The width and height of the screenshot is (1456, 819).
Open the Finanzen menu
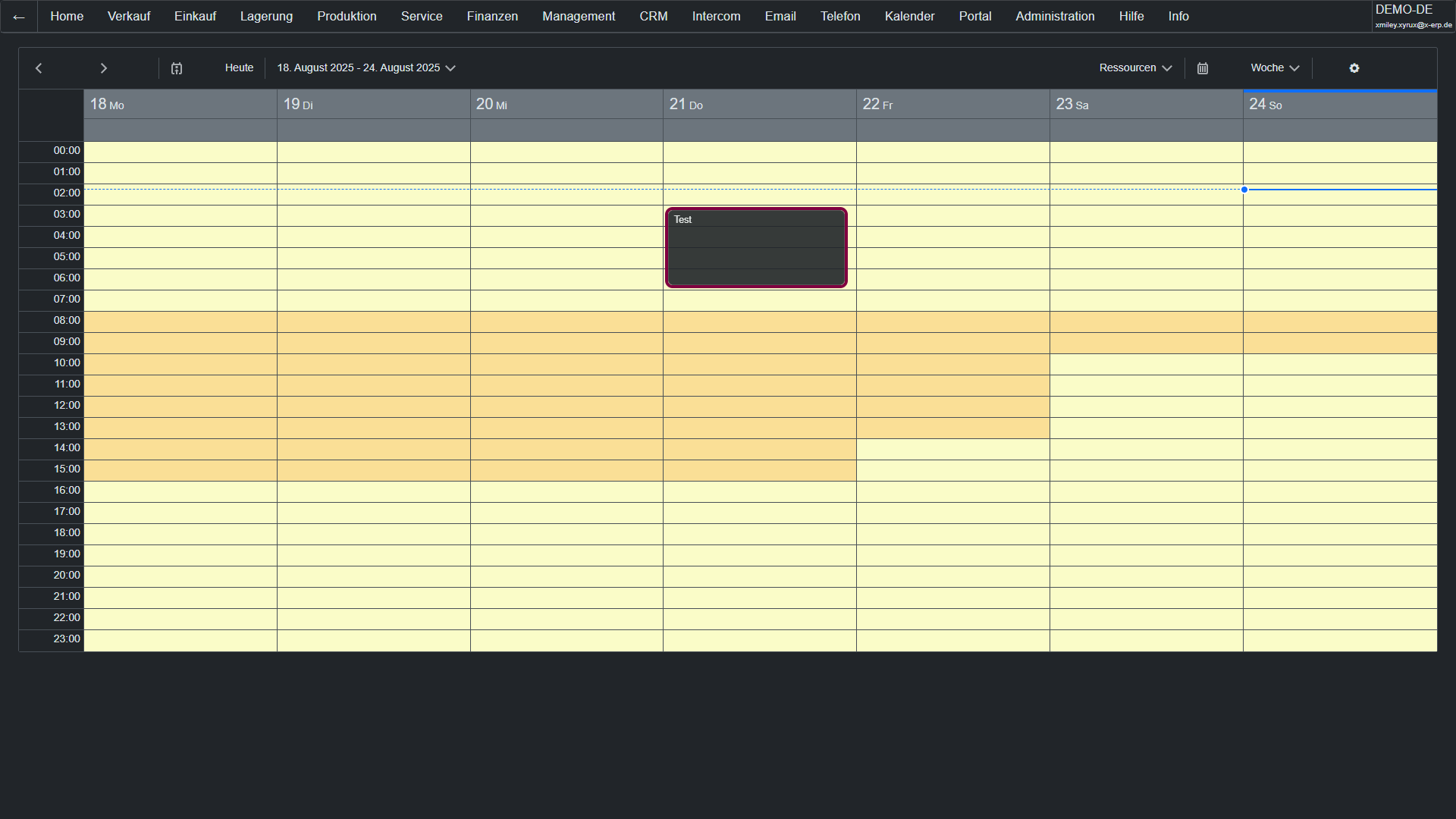492,17
